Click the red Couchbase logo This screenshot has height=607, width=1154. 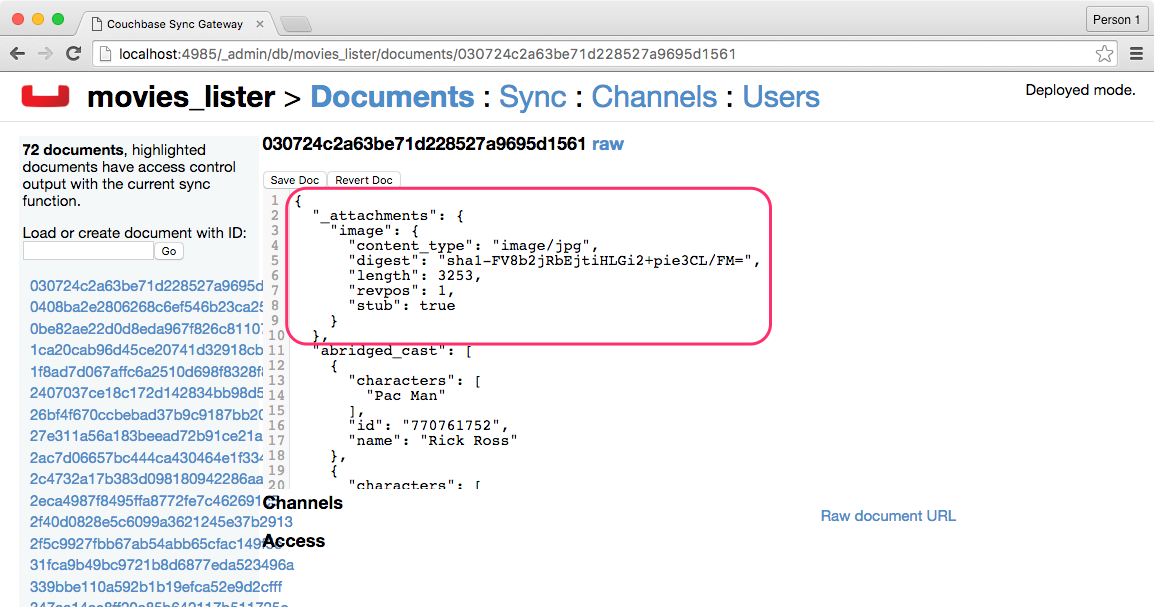(45, 96)
